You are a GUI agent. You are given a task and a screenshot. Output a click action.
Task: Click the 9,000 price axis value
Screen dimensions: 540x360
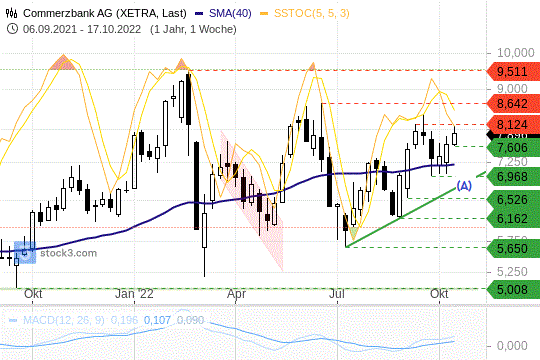point(512,89)
